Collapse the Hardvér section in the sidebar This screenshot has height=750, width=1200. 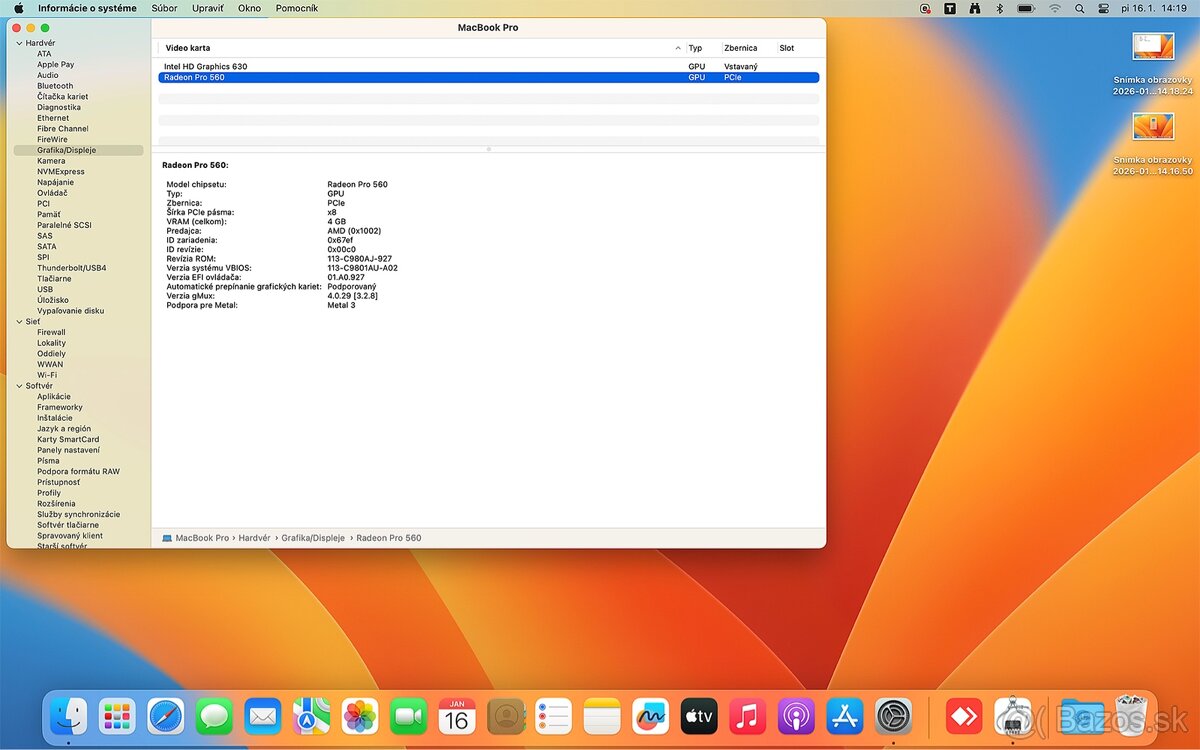17,42
